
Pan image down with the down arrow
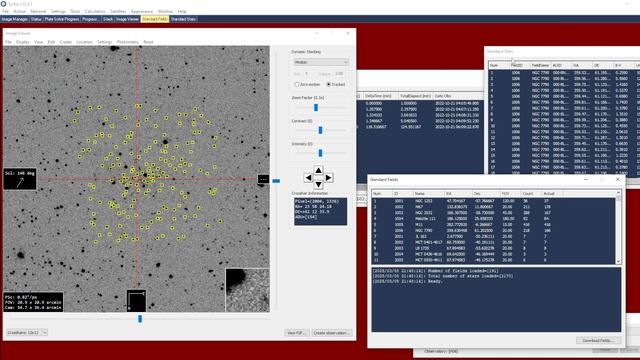coord(318,185)
